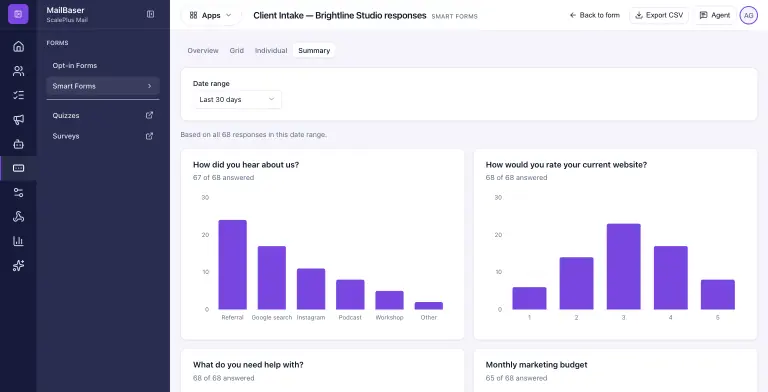Click Back to form
The image size is (768, 392).
coord(595,15)
